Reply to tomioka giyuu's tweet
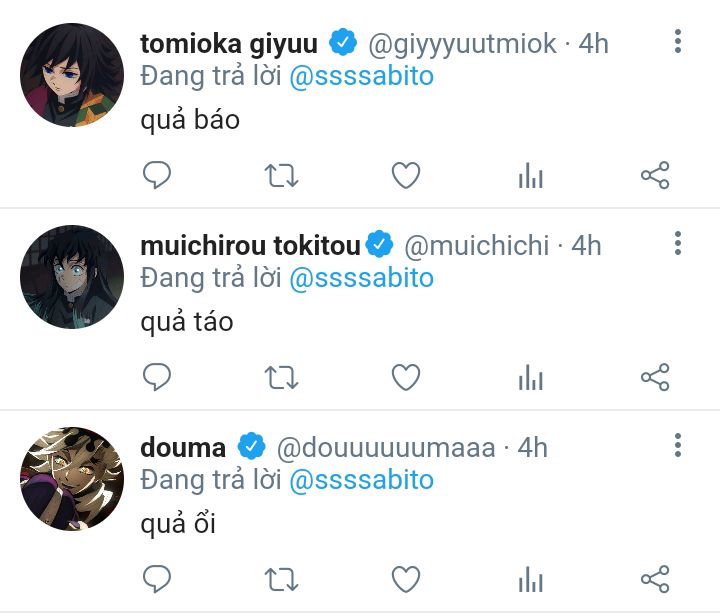720x614 pixels. click(157, 177)
